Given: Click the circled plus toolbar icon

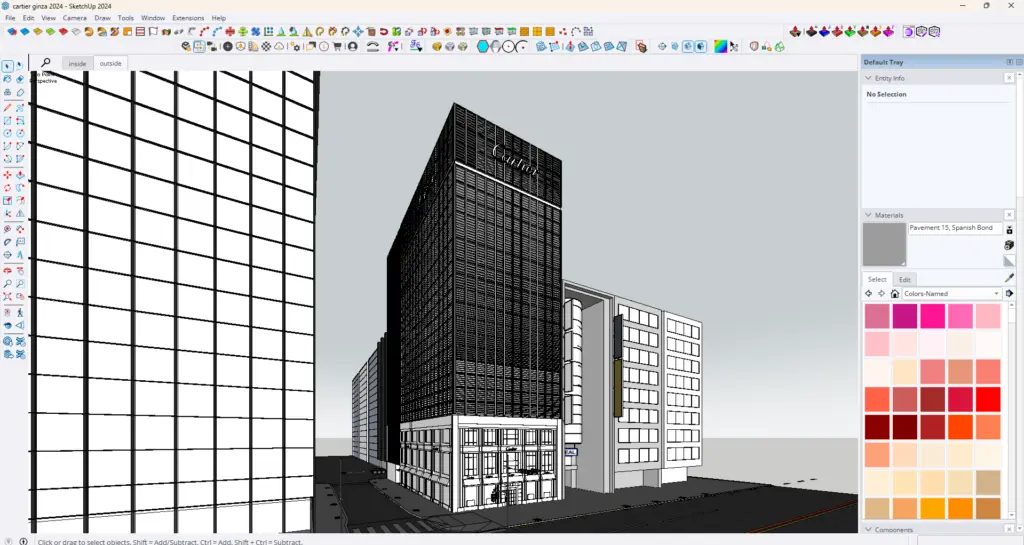Looking at the screenshot, I should tap(227, 46).
